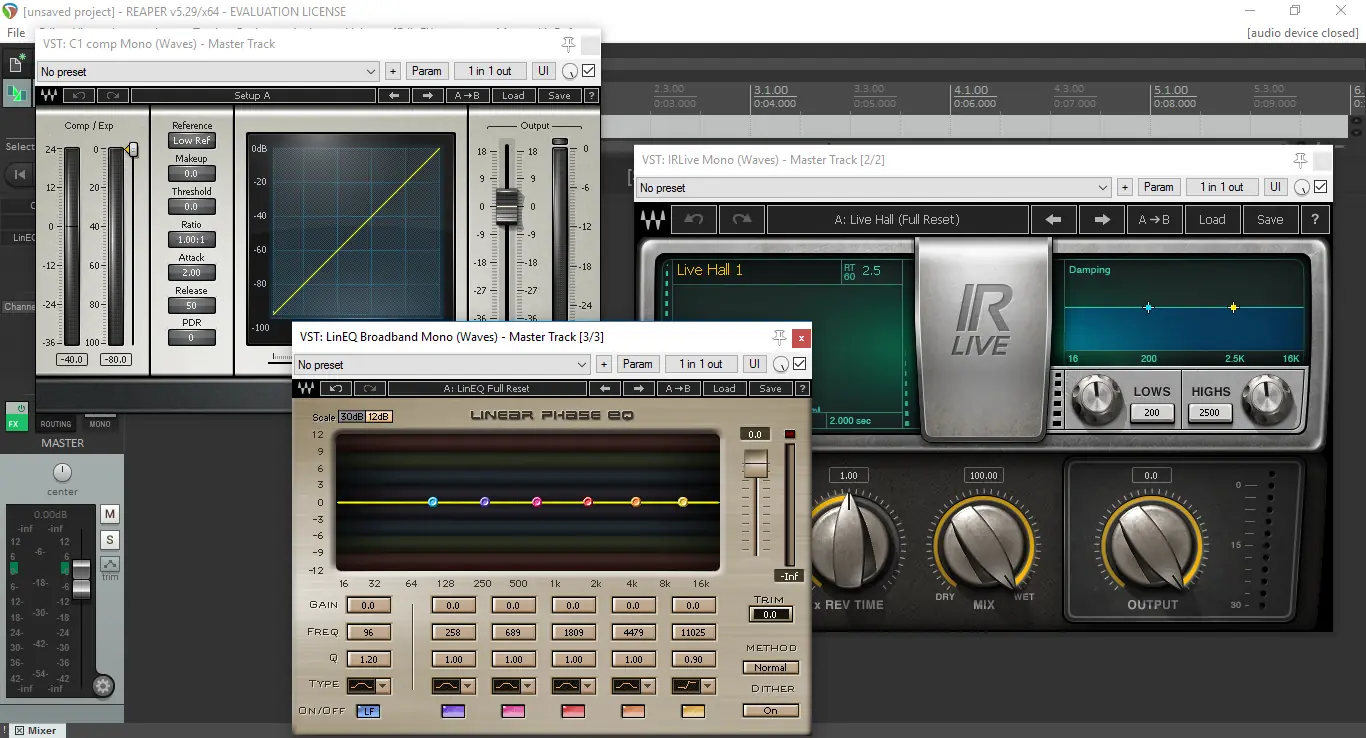1366x738 pixels.
Task: Open the LinEQ Full Reset preset menu
Action: [x=487, y=388]
